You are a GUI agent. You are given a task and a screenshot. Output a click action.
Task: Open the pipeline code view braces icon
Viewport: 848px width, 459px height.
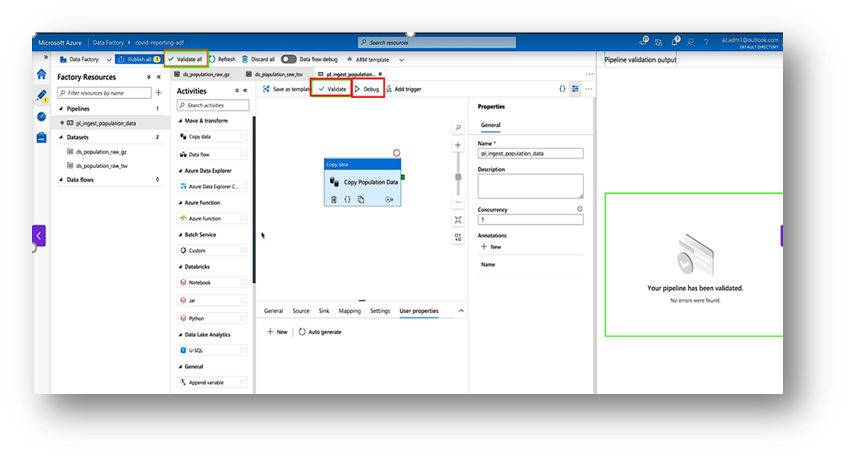(562, 89)
